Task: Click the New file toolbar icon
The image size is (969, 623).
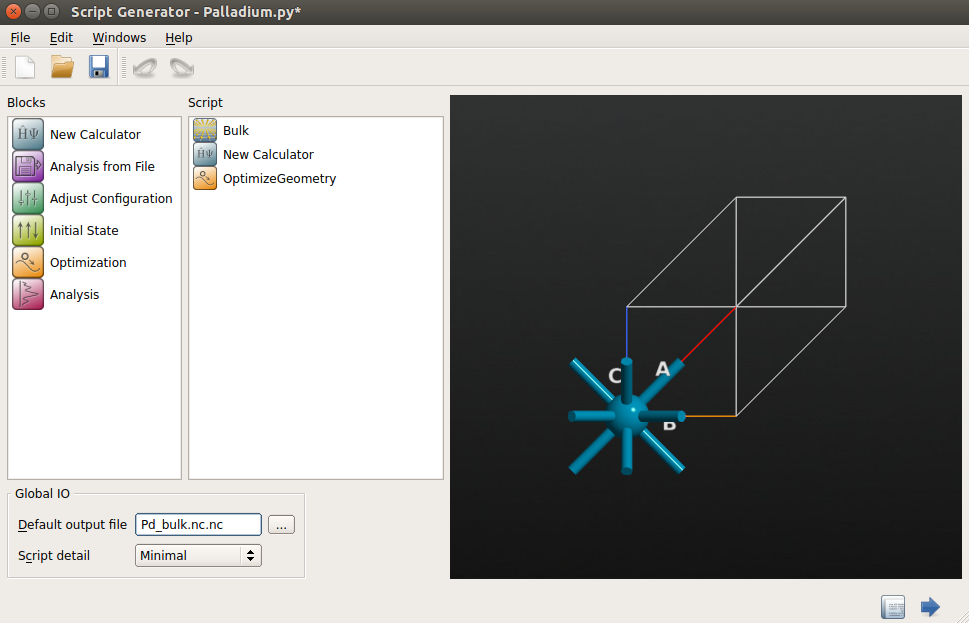Action: 25,67
